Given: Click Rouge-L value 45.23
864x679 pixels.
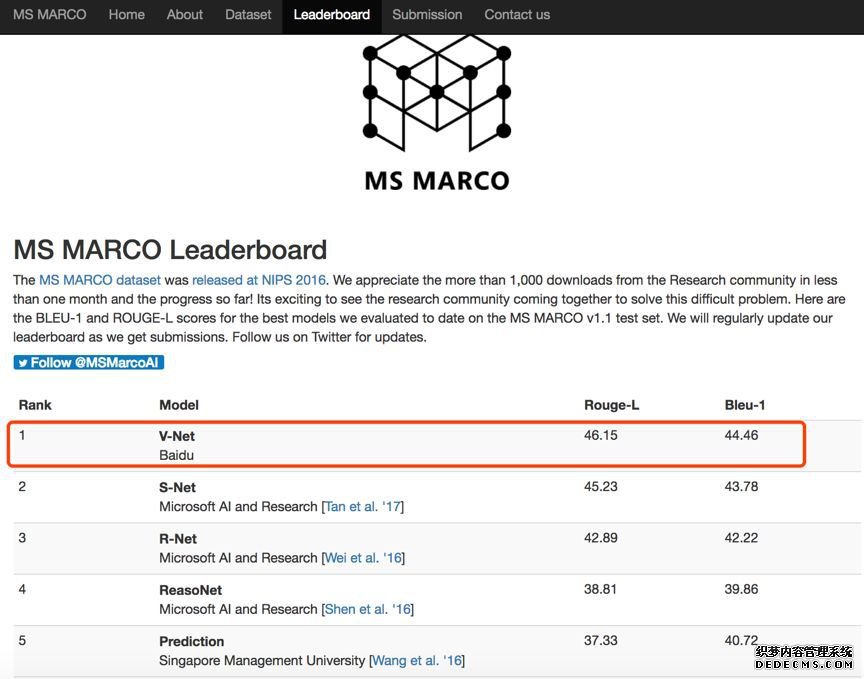Looking at the screenshot, I should [x=601, y=487].
